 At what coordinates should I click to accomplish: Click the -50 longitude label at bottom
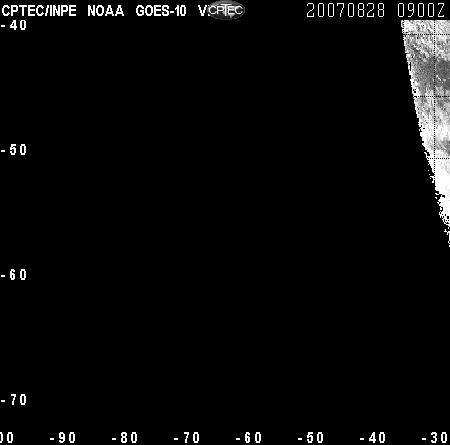pyautogui.click(x=311, y=438)
